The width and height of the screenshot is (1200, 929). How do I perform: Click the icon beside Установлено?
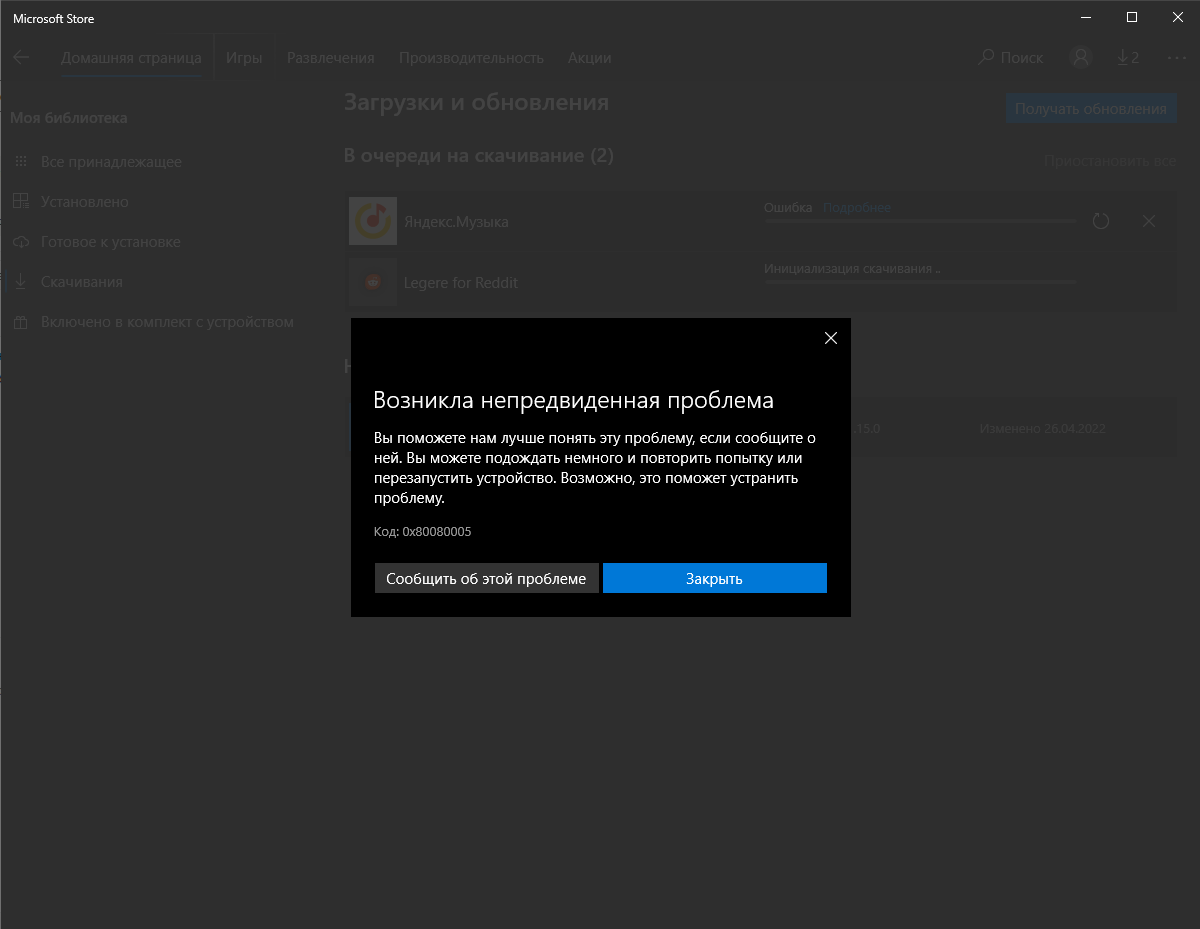click(21, 202)
